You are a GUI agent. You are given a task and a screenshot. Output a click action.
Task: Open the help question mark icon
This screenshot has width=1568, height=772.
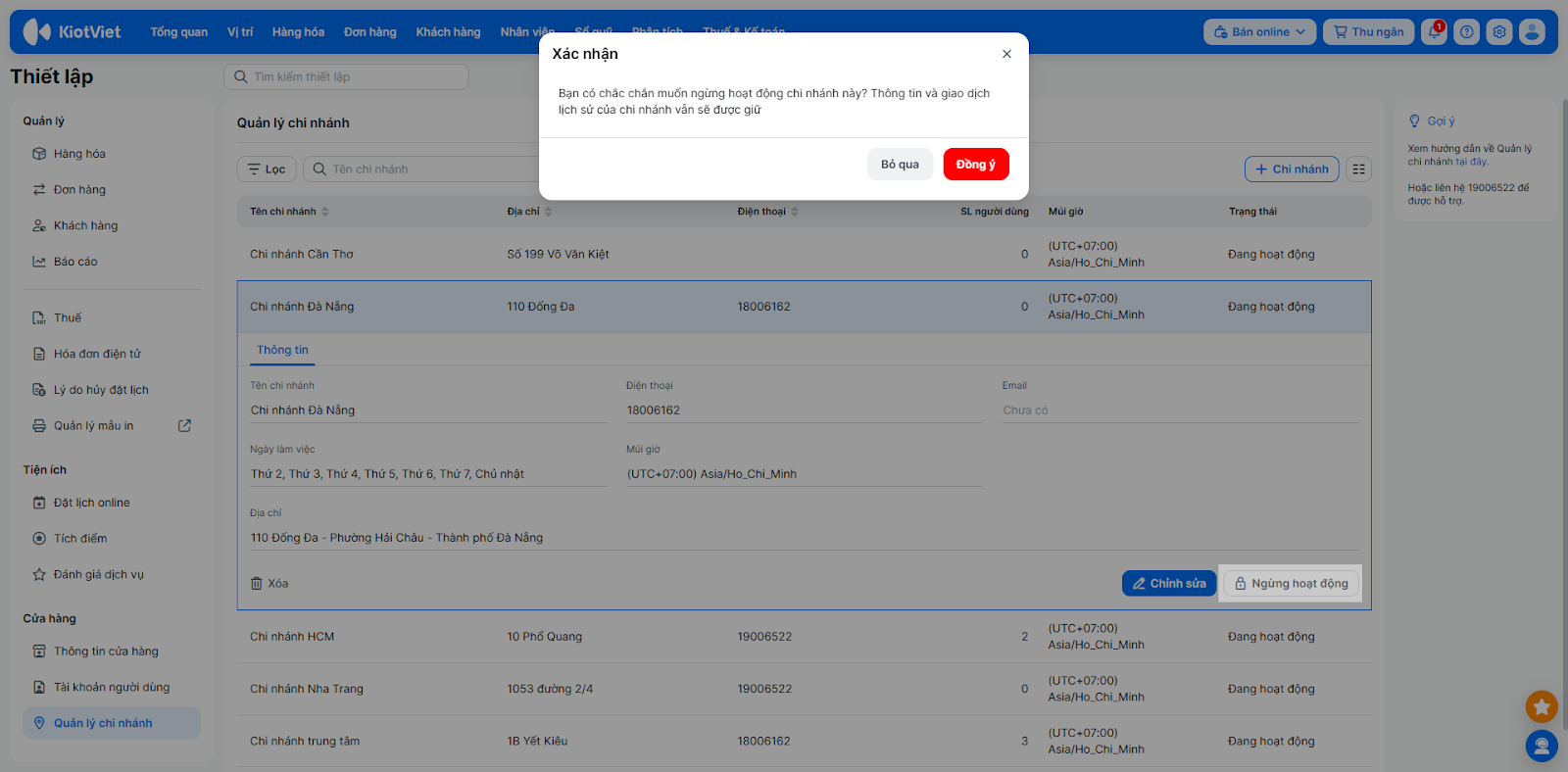(1466, 32)
